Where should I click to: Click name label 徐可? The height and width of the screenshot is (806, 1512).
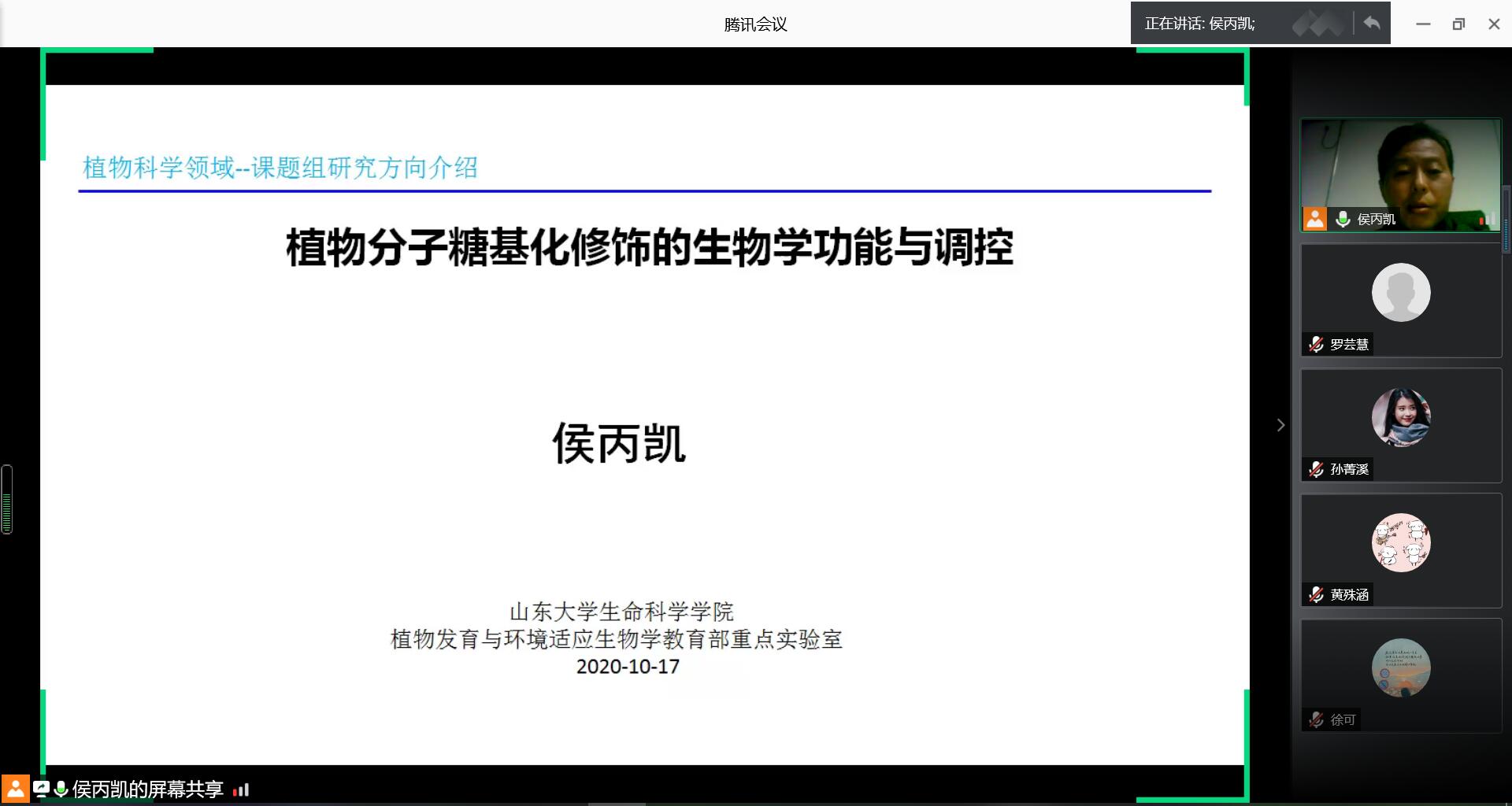point(1343,719)
